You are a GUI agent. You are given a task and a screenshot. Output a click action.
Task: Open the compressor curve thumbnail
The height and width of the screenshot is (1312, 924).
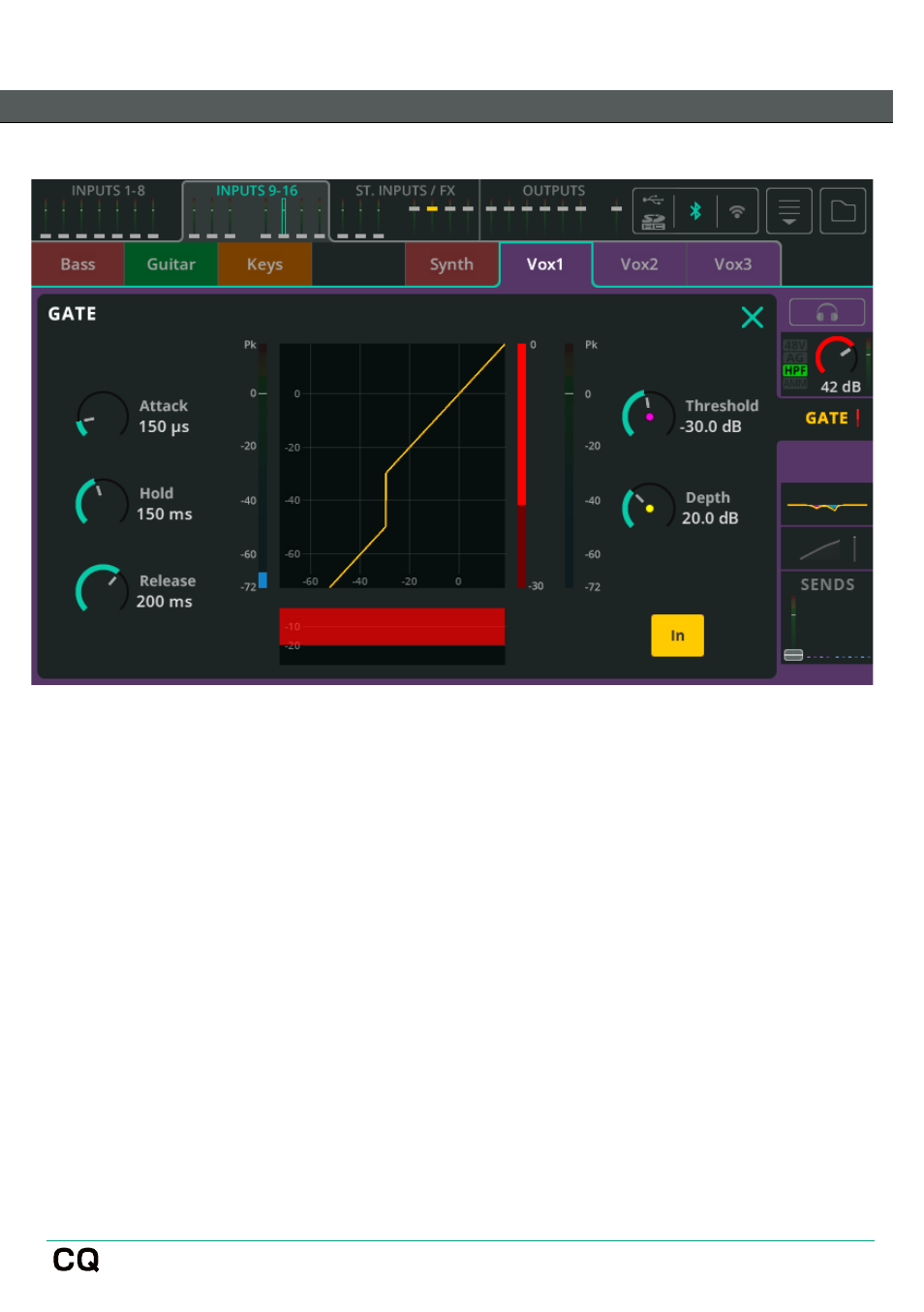pos(827,548)
